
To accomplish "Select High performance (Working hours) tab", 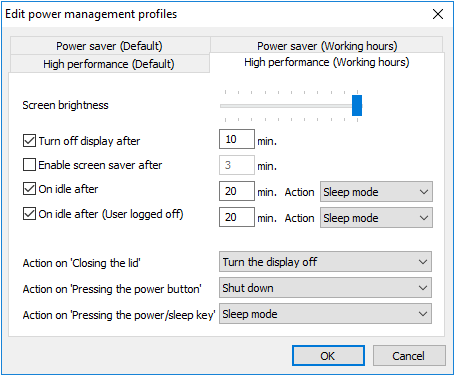I will coord(327,63).
